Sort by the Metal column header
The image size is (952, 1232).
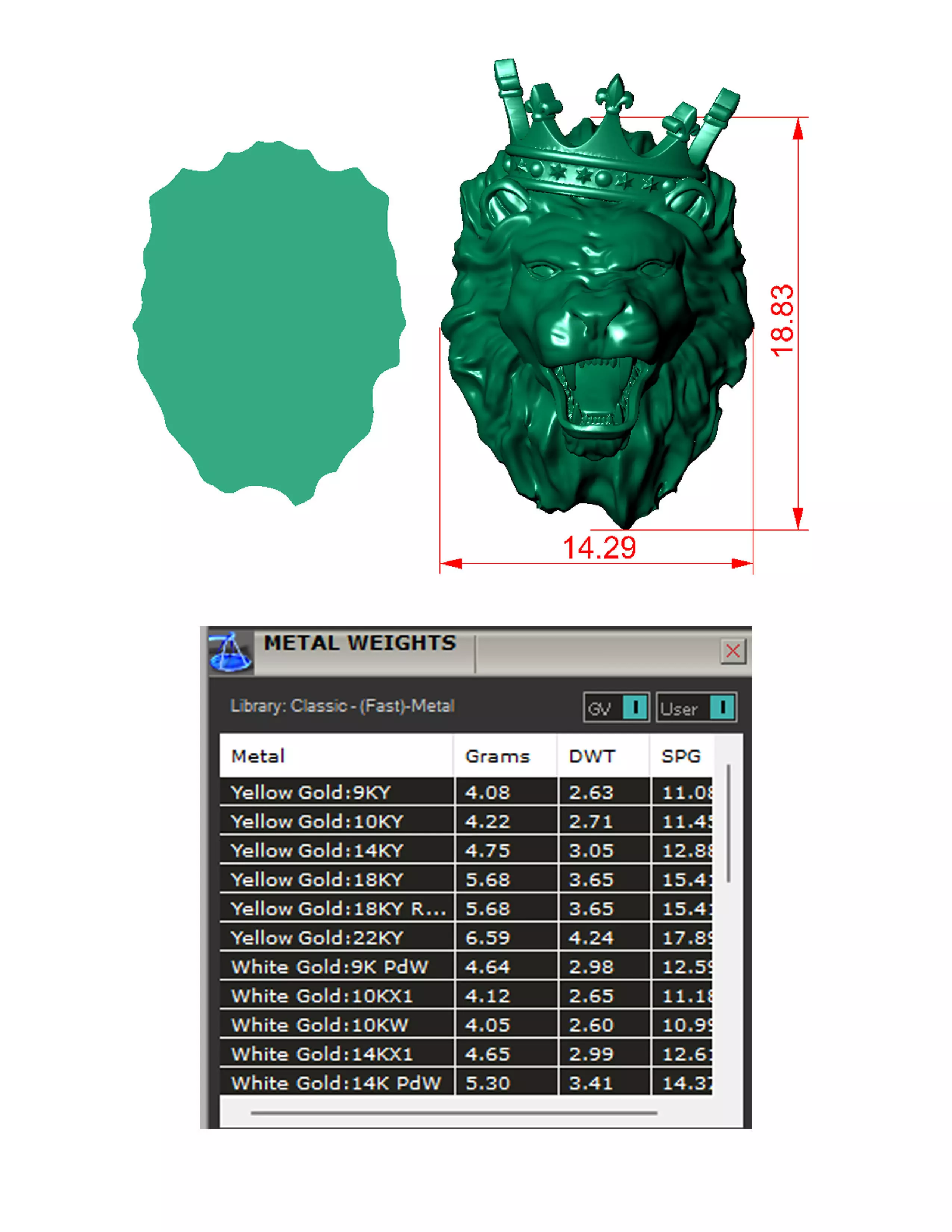[336, 756]
